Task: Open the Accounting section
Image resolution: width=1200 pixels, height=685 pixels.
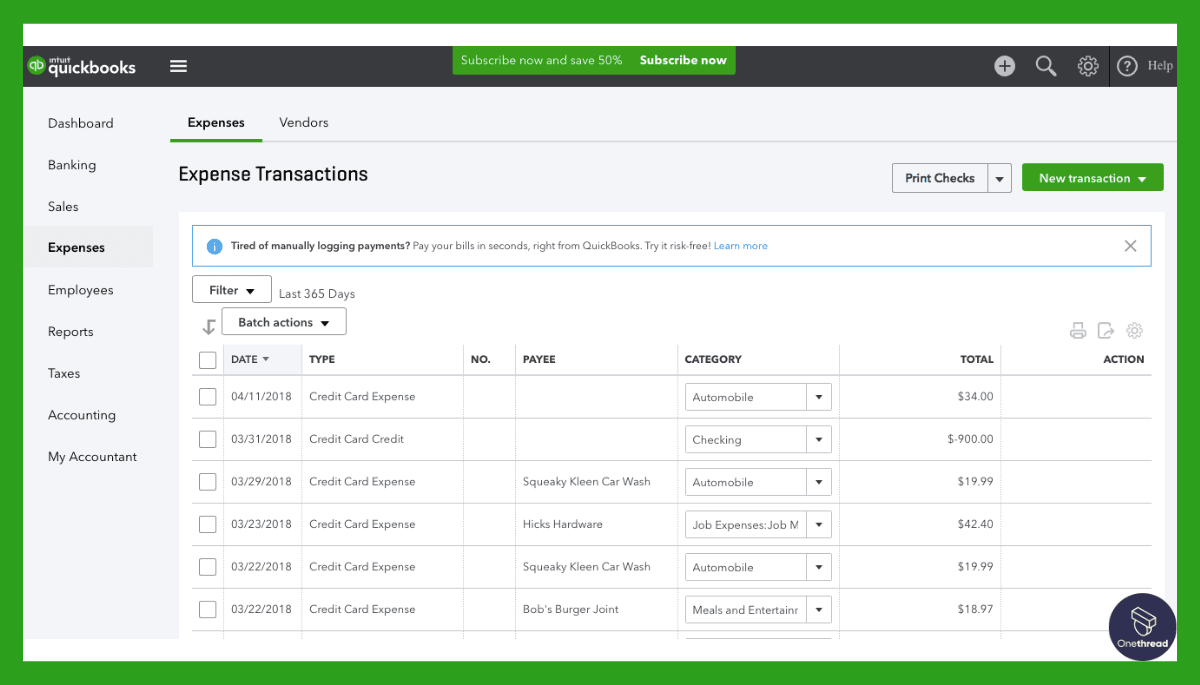Action: point(82,415)
